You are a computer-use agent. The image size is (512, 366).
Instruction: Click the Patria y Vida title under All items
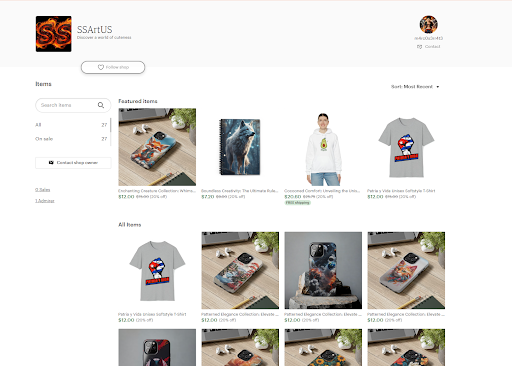pyautogui.click(x=152, y=314)
